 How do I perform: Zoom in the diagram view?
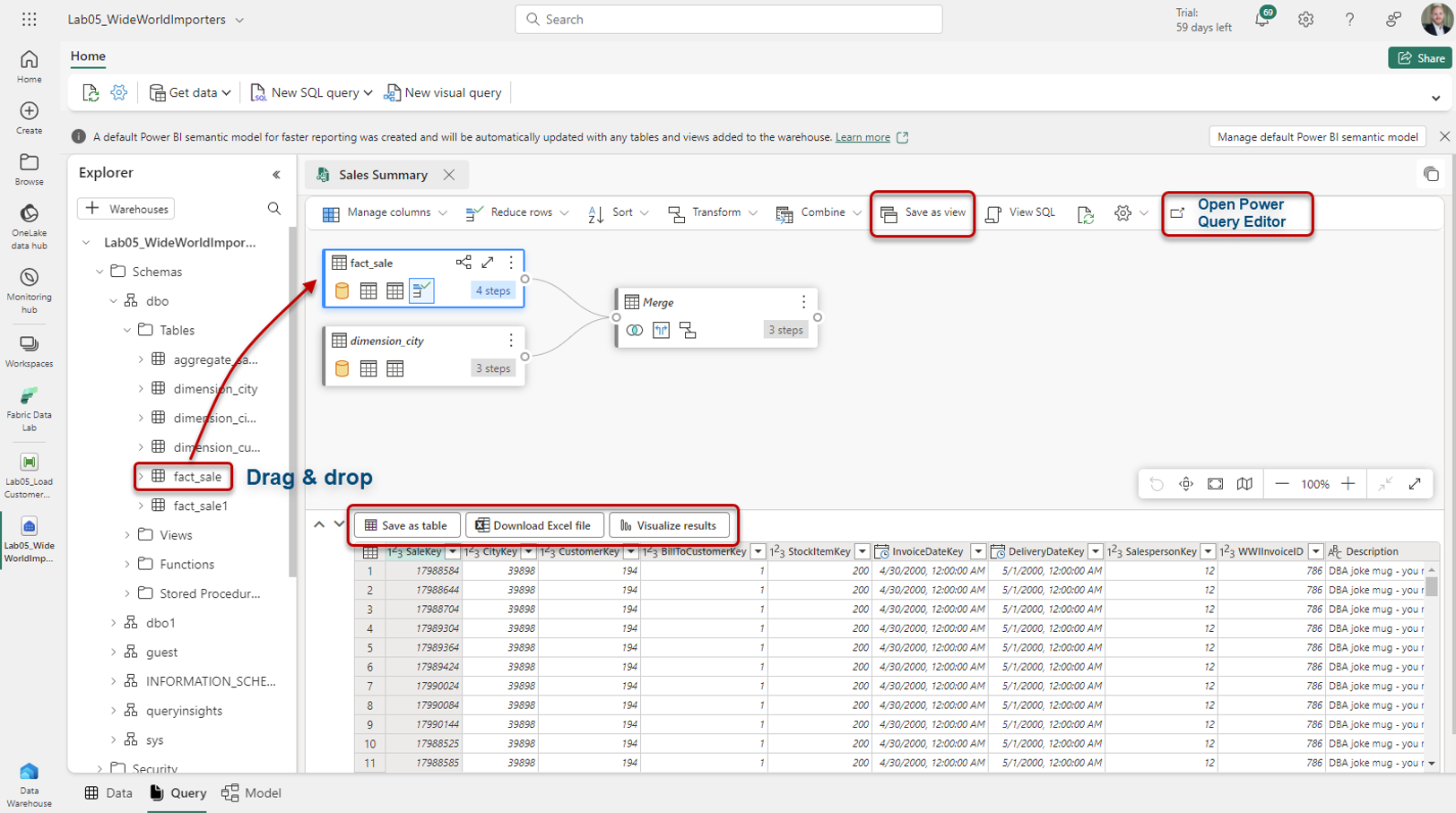pyautogui.click(x=1348, y=484)
